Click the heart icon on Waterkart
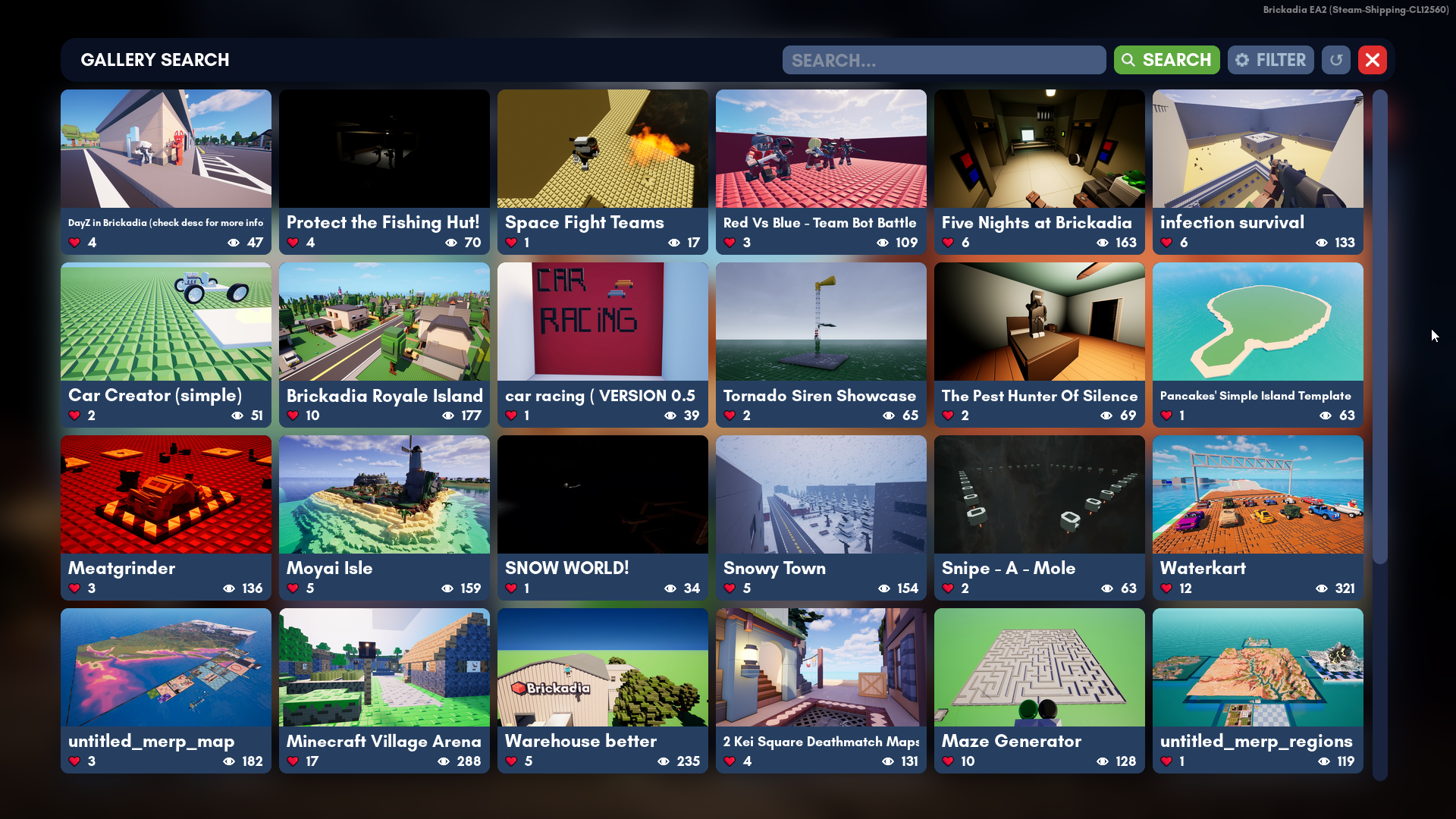 point(1166,588)
